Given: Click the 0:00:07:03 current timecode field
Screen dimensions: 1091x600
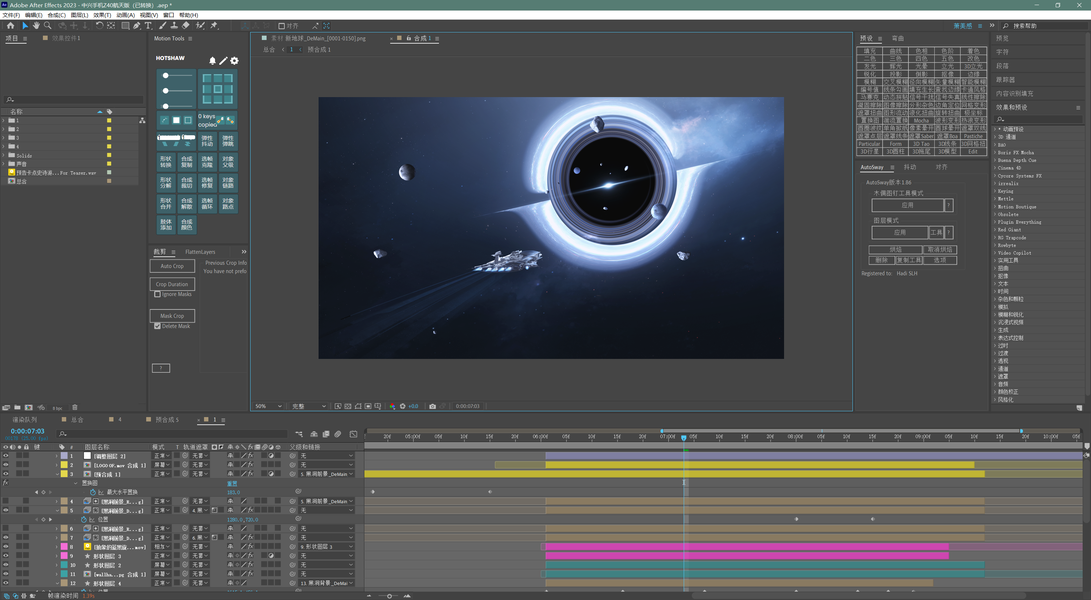Looking at the screenshot, I should 28,432.
